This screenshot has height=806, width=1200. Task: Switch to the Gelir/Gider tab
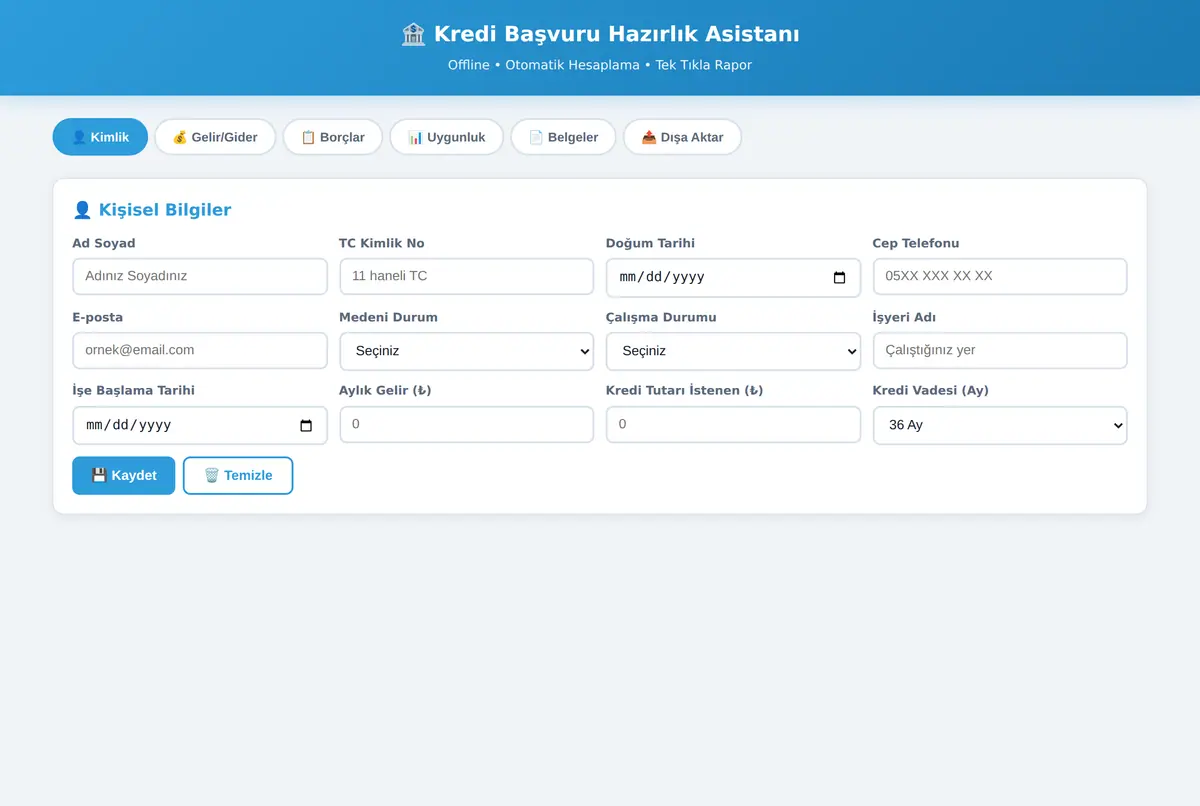point(215,137)
